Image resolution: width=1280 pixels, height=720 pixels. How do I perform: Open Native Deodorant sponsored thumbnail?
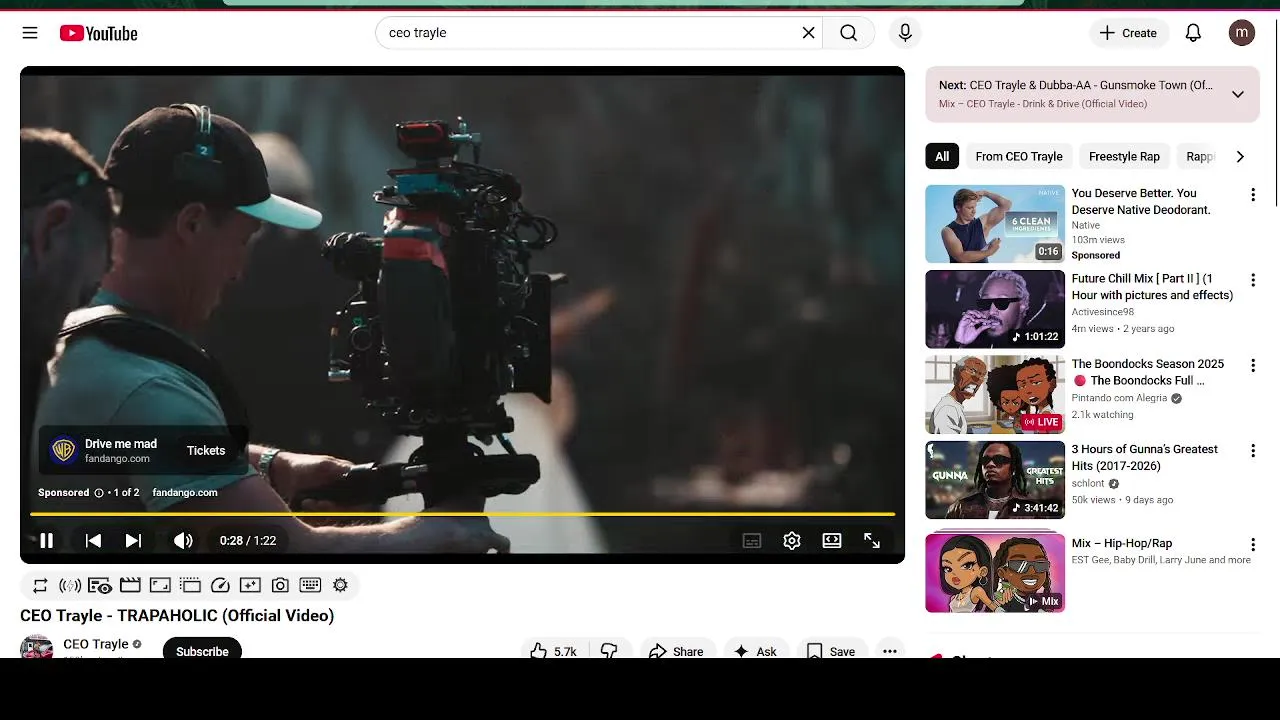(x=995, y=224)
